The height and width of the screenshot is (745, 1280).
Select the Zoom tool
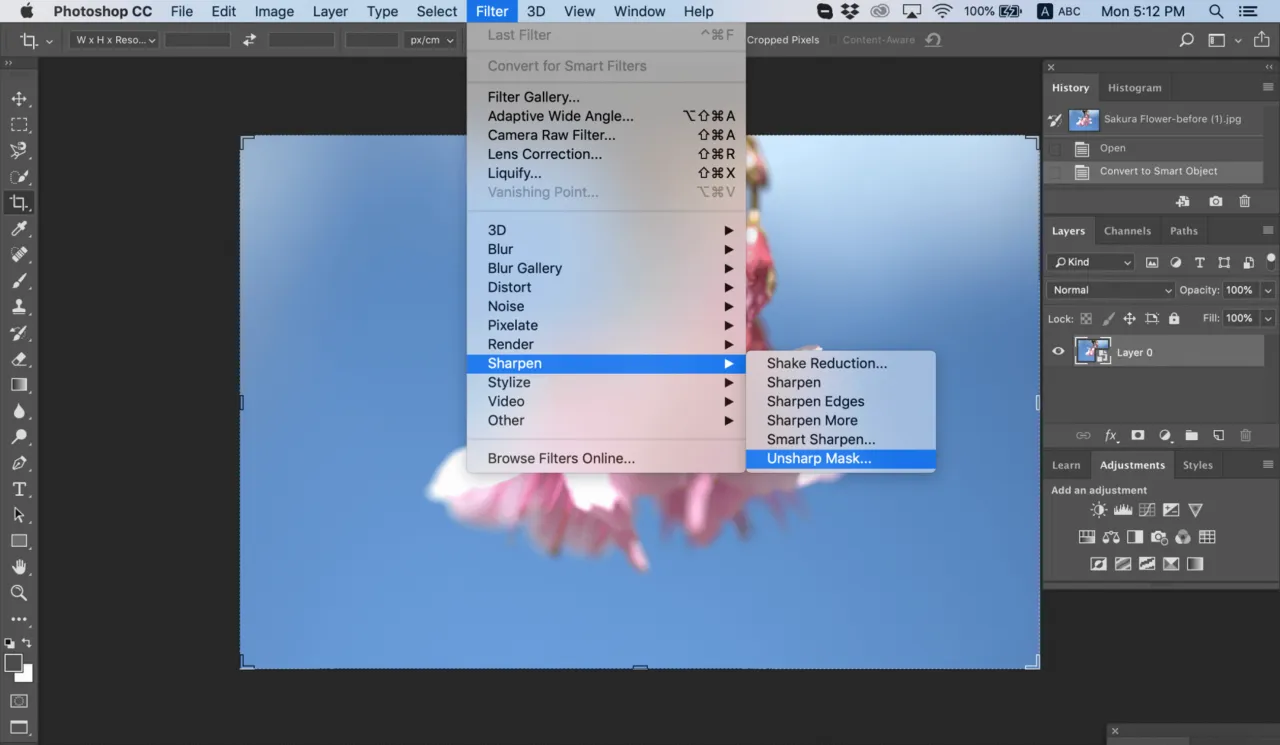click(20, 593)
